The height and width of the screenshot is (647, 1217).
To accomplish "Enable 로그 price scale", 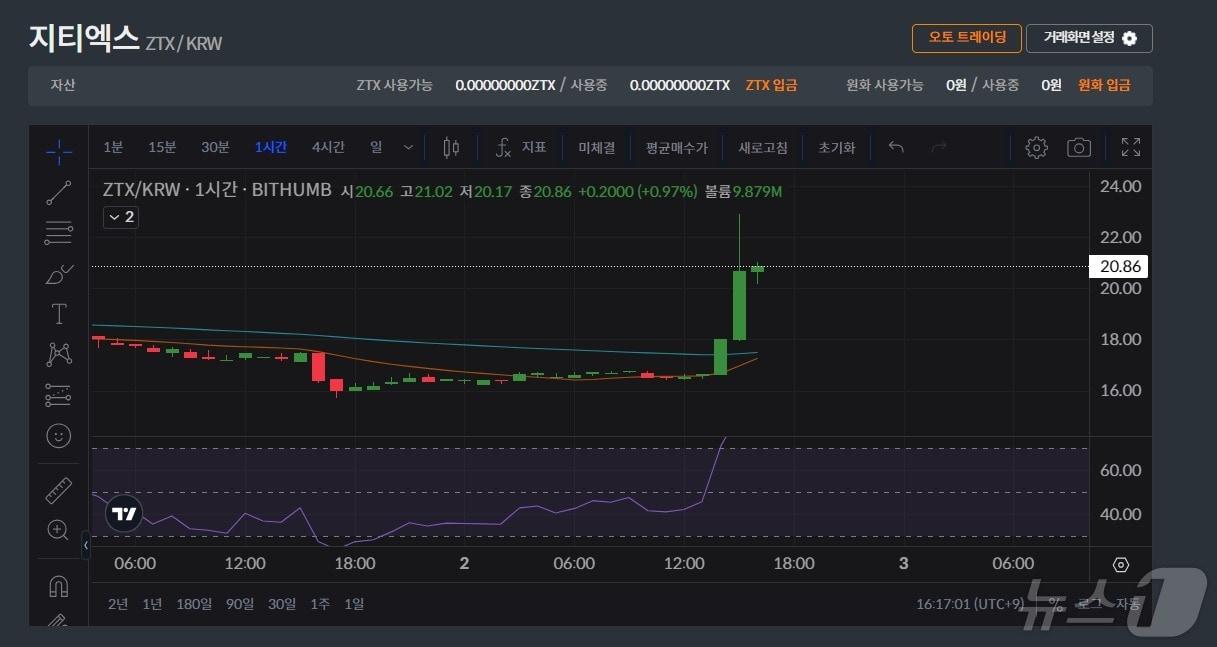I will tap(1090, 604).
